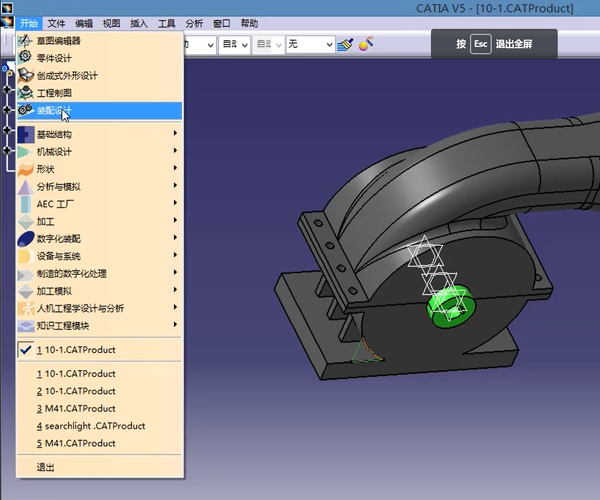The width and height of the screenshot is (600, 500).
Task: Expand the 知识工程模块 submenu arrow
Action: (x=175, y=324)
